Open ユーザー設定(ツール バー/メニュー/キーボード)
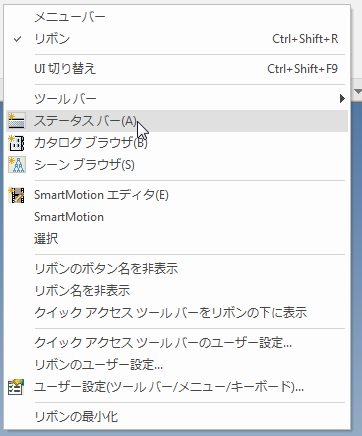 point(177,387)
